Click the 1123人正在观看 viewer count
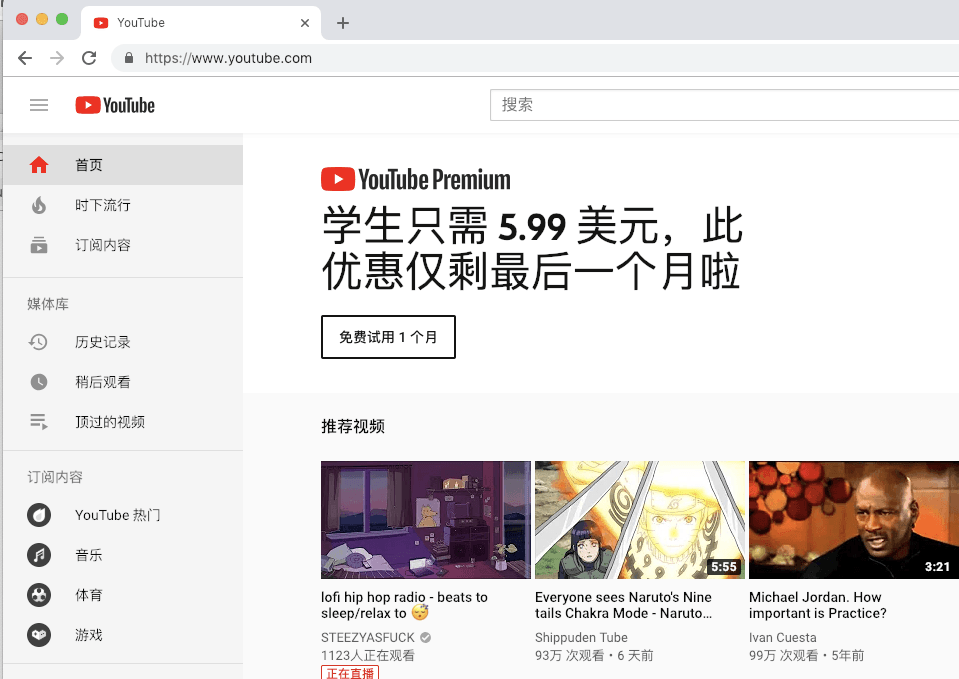959x679 pixels. tap(368, 656)
